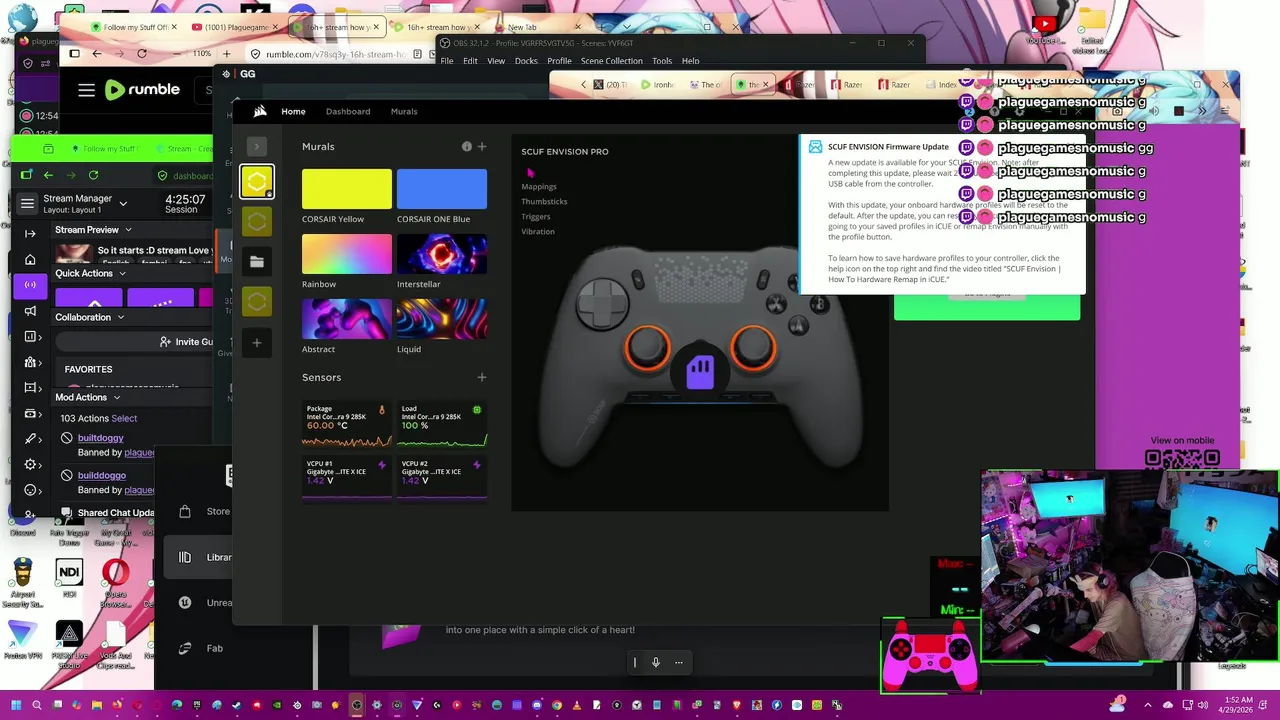Collapse the Stream Preview panel chevron
Image resolution: width=1280 pixels, height=720 pixels.
pyautogui.click(x=128, y=230)
